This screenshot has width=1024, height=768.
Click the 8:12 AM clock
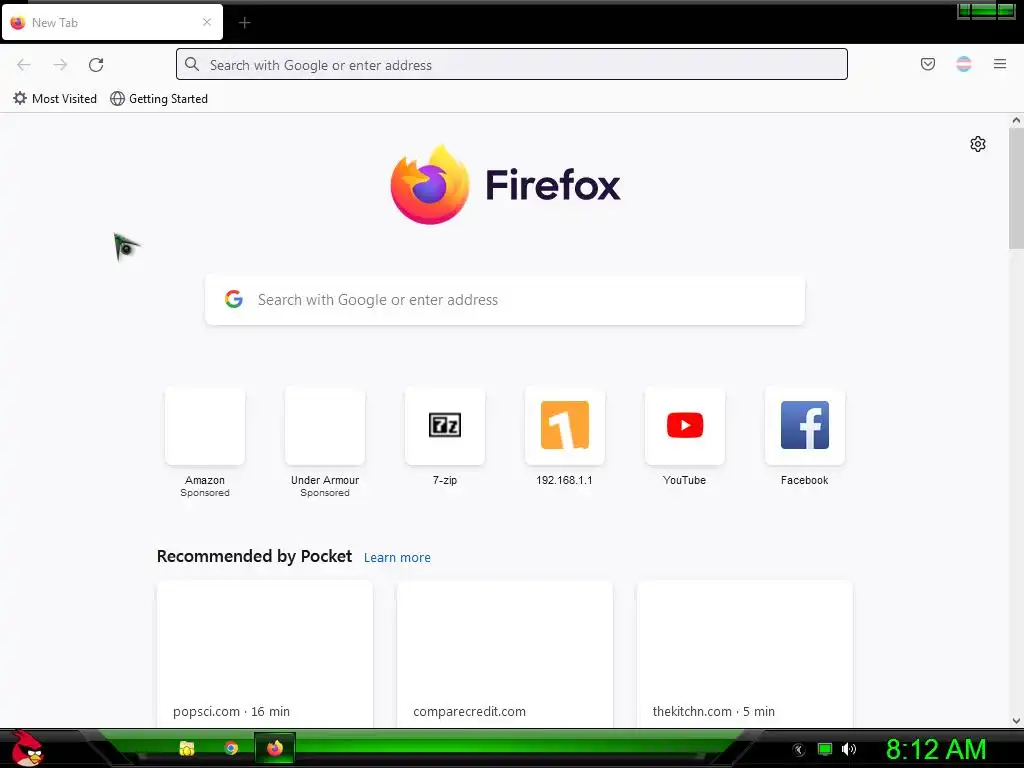936,749
